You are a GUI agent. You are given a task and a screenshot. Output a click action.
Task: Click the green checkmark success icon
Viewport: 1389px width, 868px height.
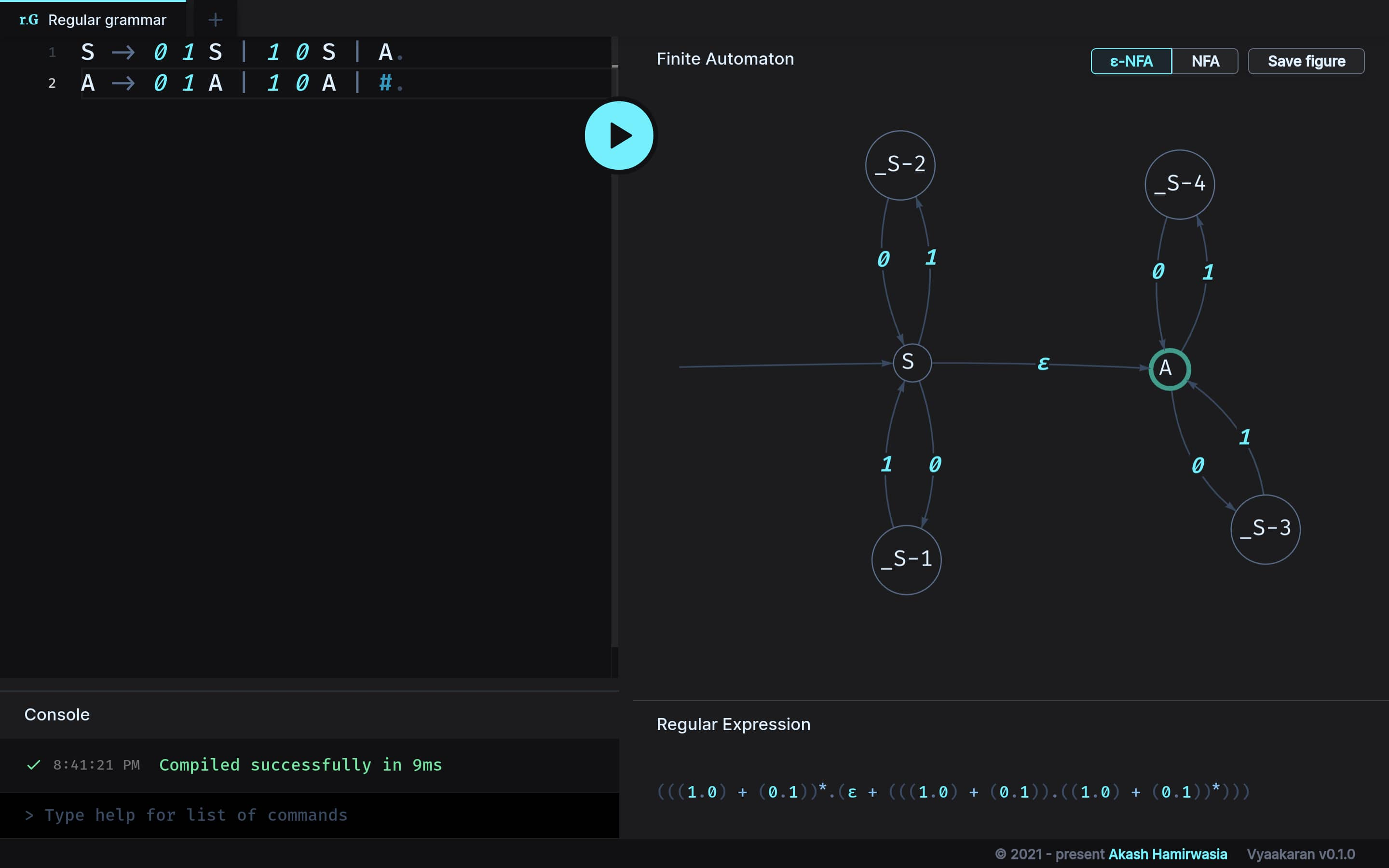(34, 765)
